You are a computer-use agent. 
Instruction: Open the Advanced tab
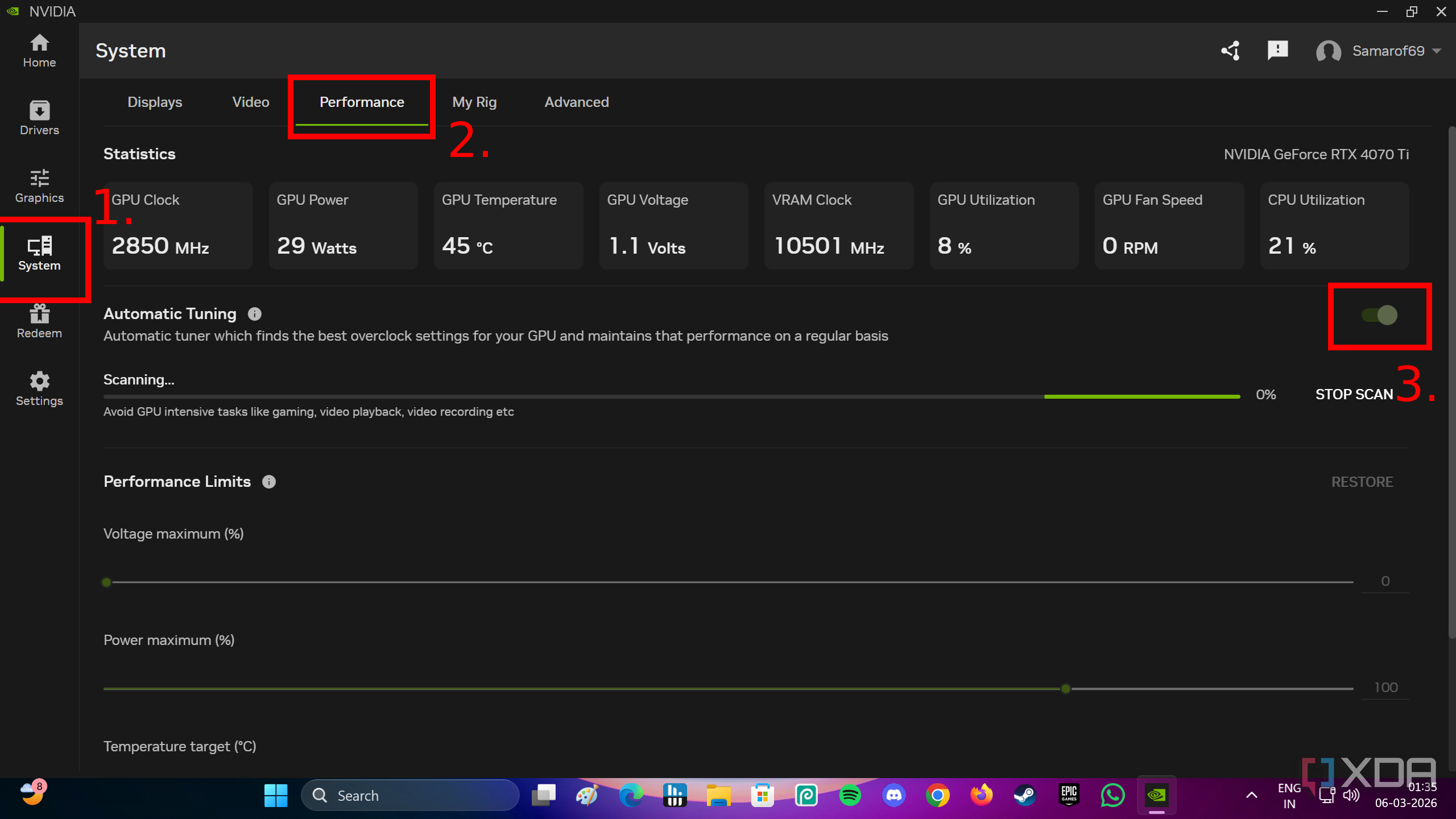pos(577,102)
